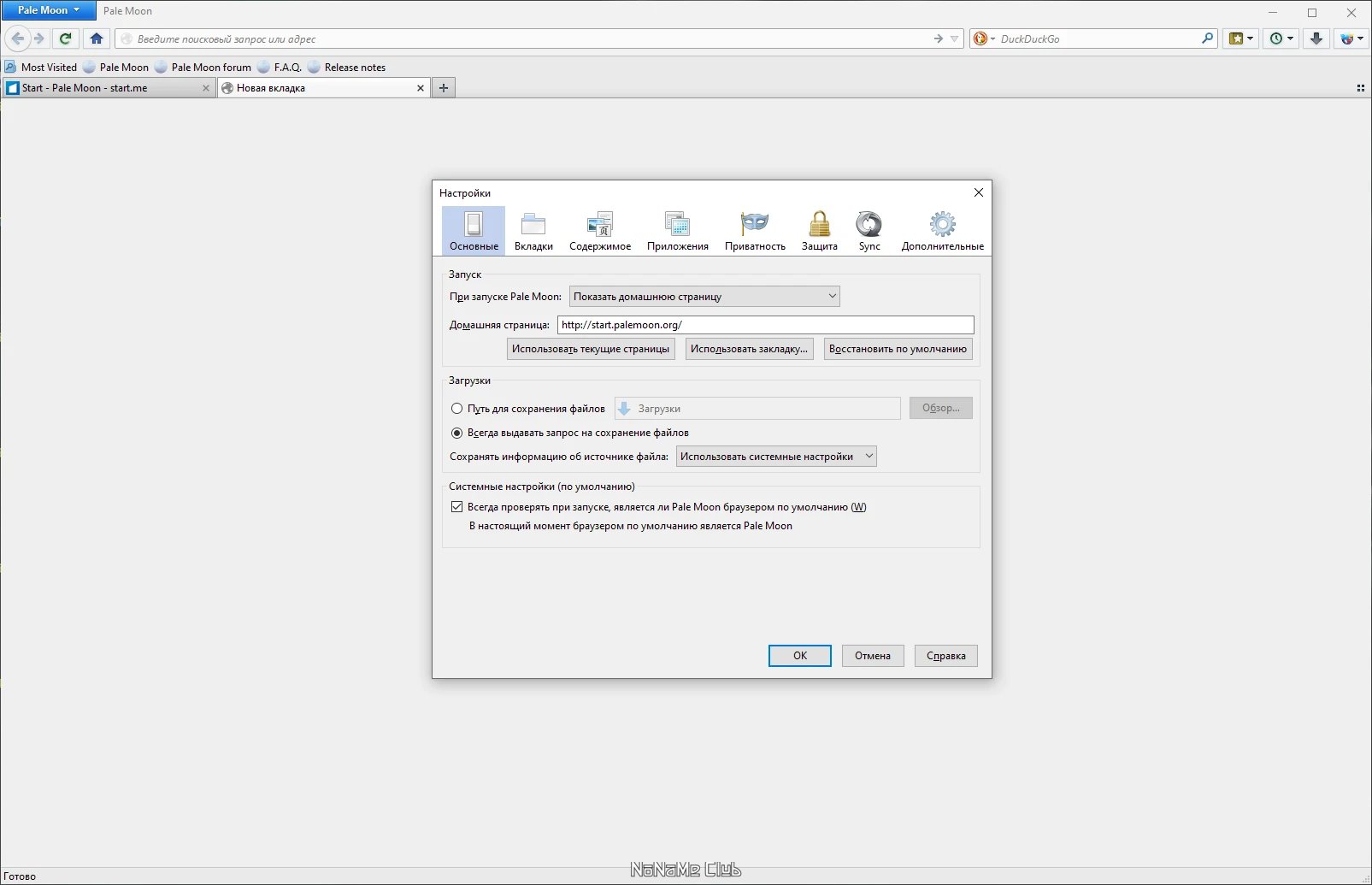Click the Домашняя страница URL field

(x=766, y=325)
